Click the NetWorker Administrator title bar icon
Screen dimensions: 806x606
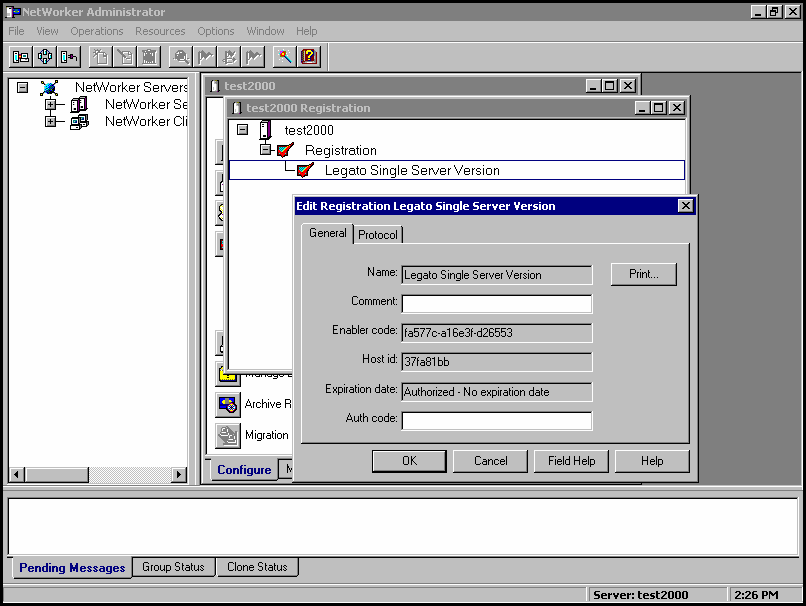[x=13, y=12]
